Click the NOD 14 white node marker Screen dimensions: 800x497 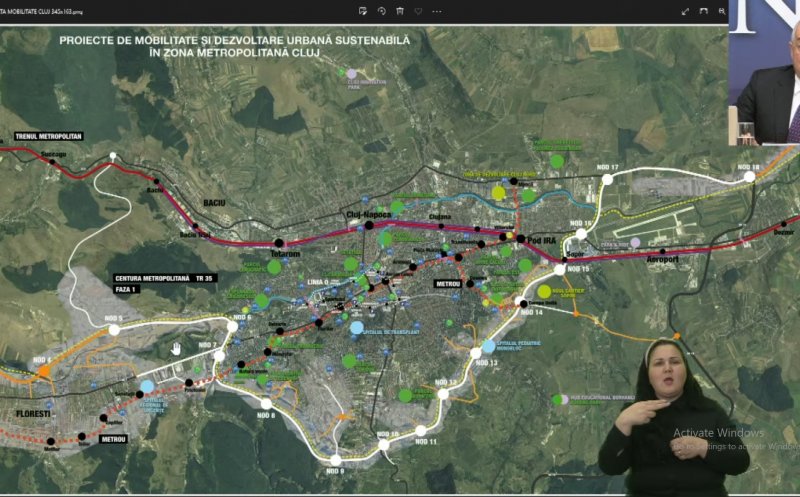click(x=518, y=301)
